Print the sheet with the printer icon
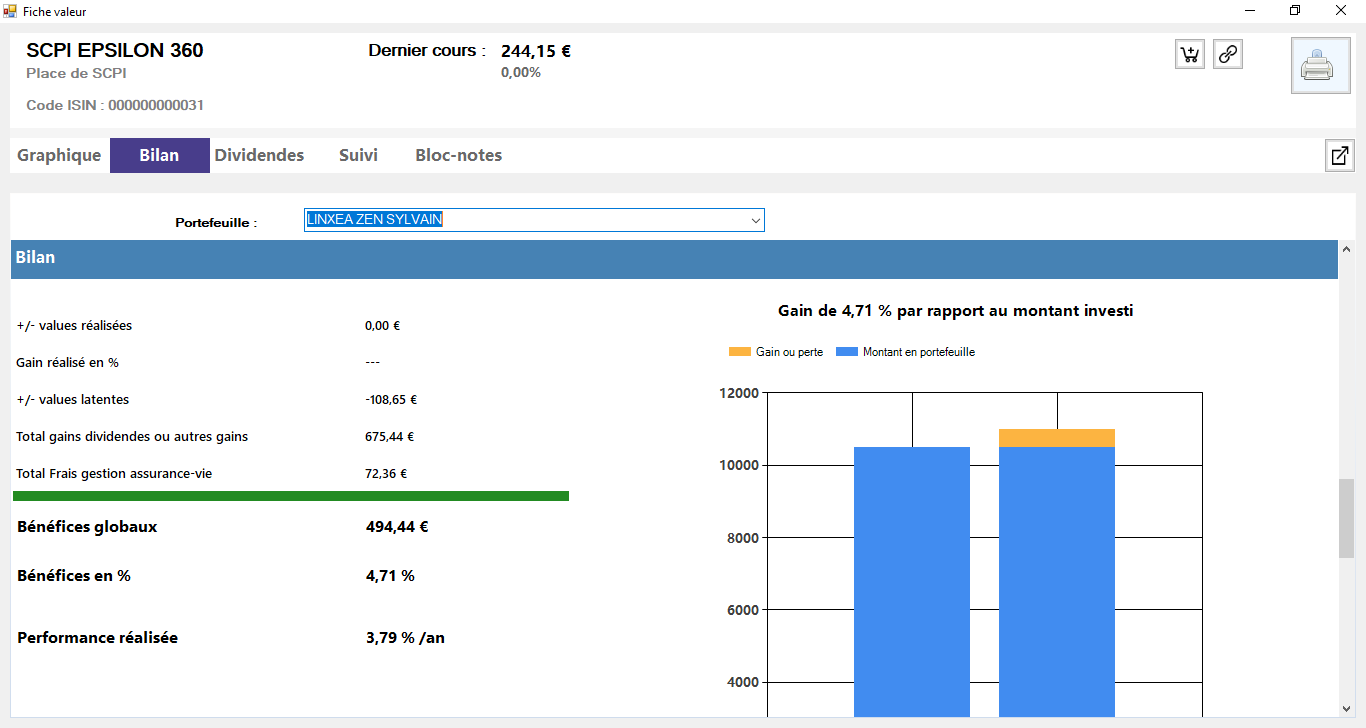The image size is (1366, 728). [x=1320, y=66]
